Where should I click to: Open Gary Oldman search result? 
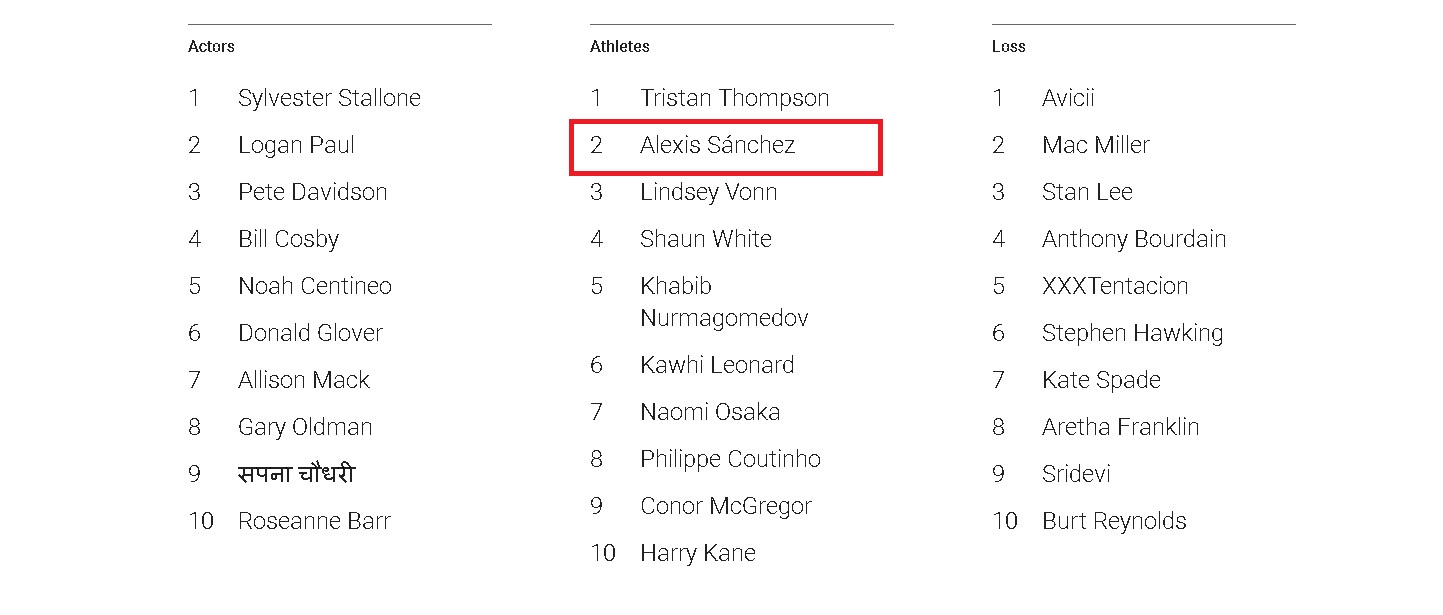pos(305,427)
